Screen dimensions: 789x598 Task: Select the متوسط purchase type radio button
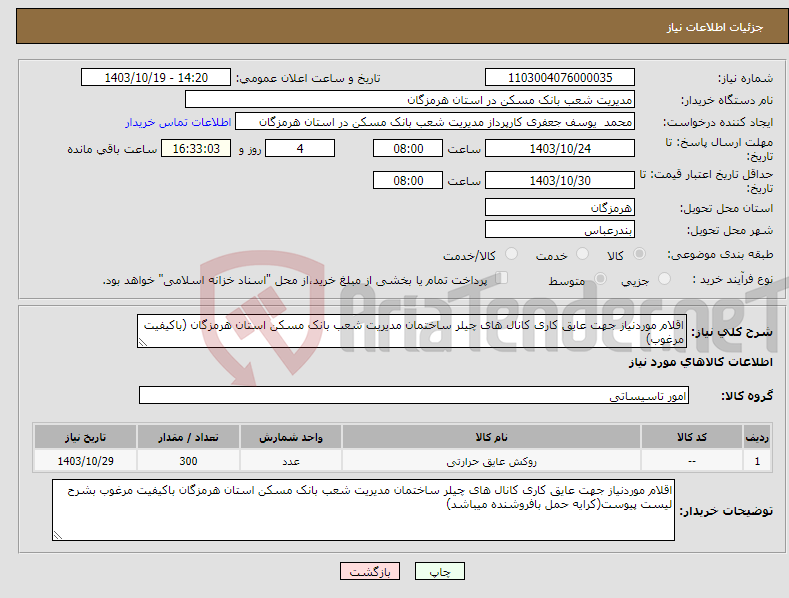pos(600,279)
